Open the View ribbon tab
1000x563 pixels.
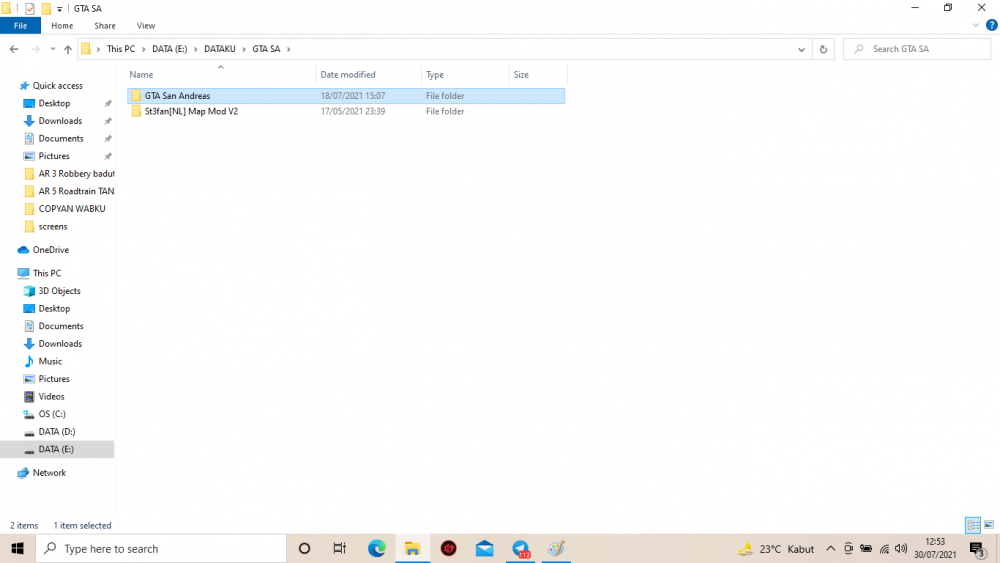point(145,26)
